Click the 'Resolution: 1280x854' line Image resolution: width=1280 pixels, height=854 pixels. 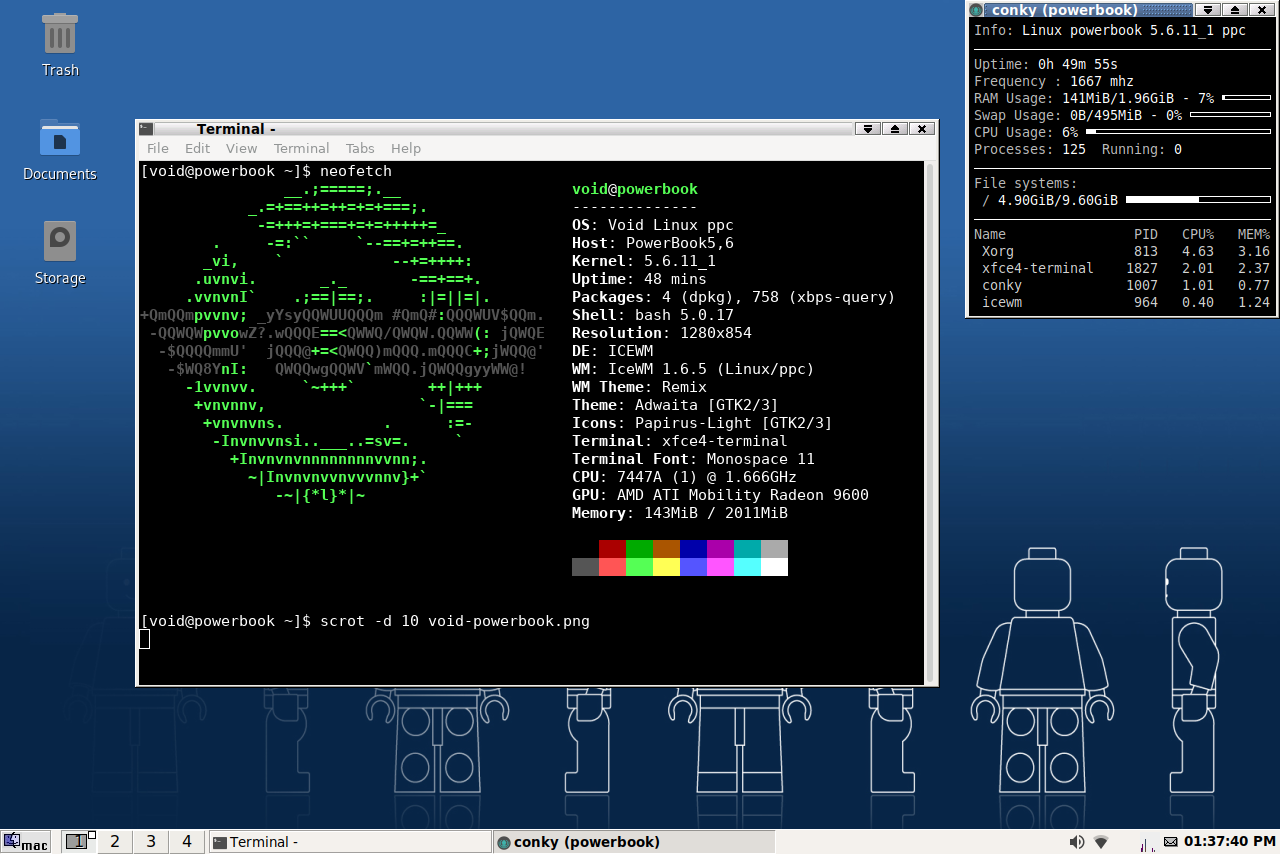662,333
